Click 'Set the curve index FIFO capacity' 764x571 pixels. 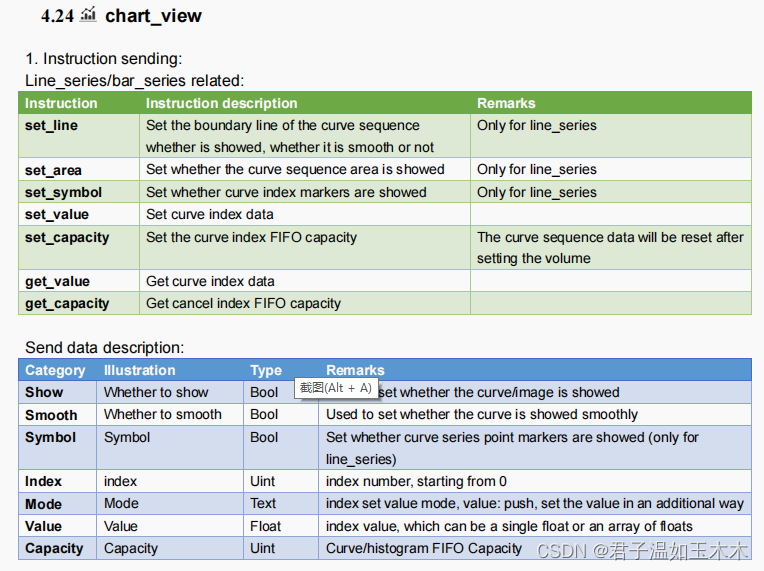pos(251,238)
